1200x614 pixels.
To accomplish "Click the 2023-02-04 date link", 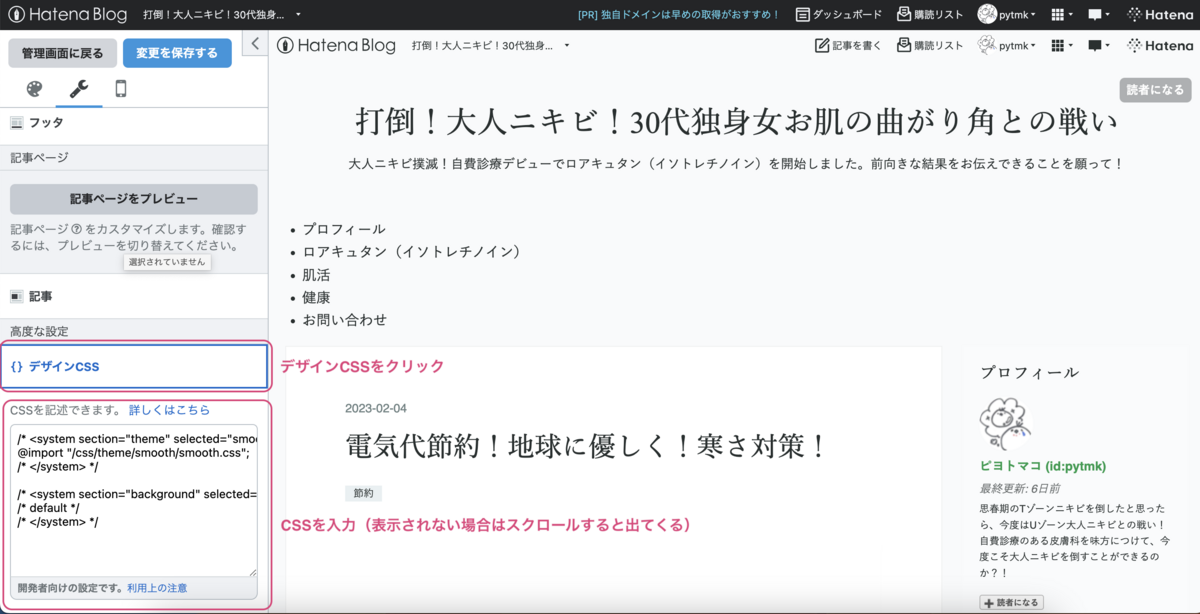I will tap(376, 409).
